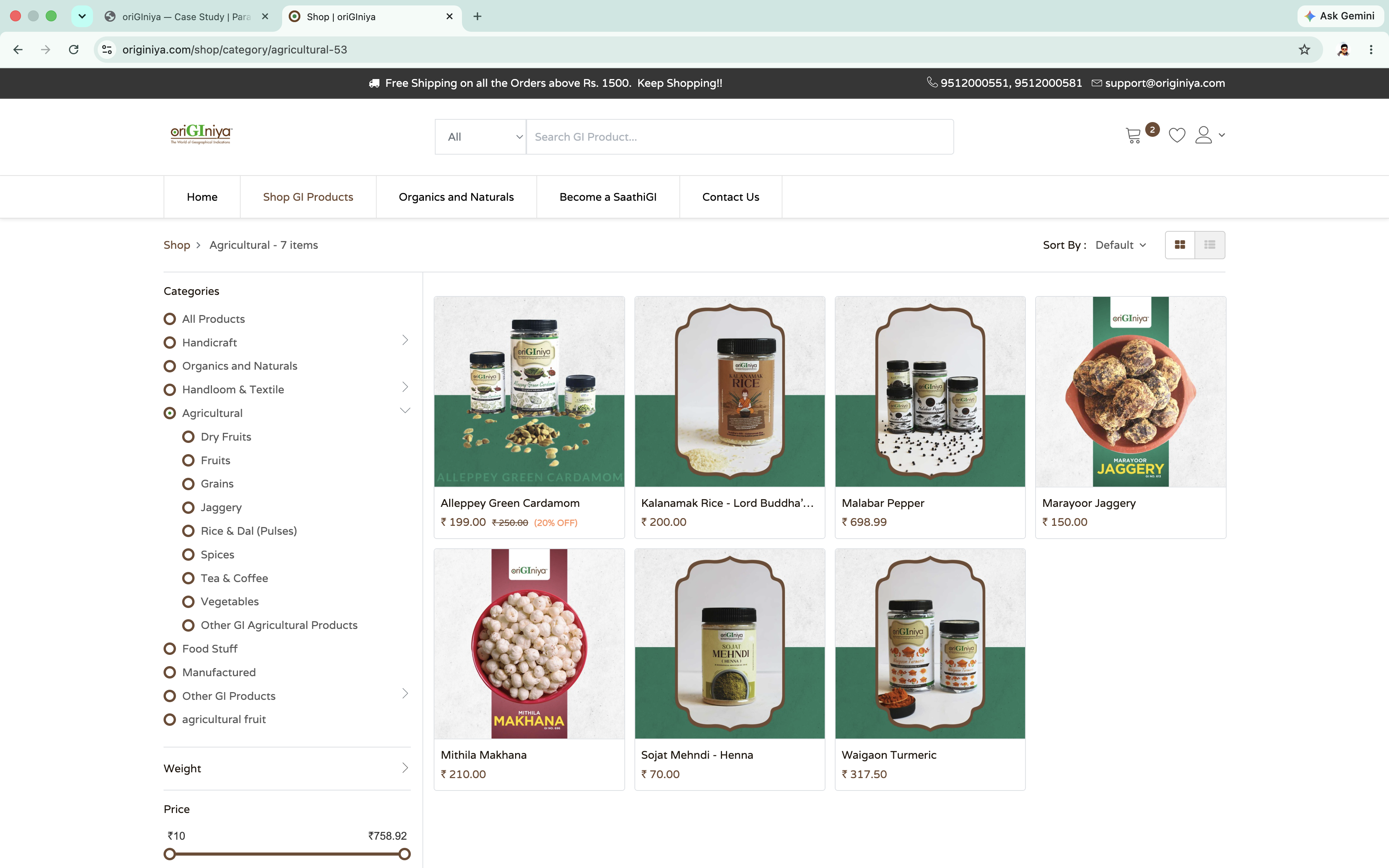Open Kalanamak Rice product image
This screenshot has width=1389, height=868.
[x=729, y=391]
